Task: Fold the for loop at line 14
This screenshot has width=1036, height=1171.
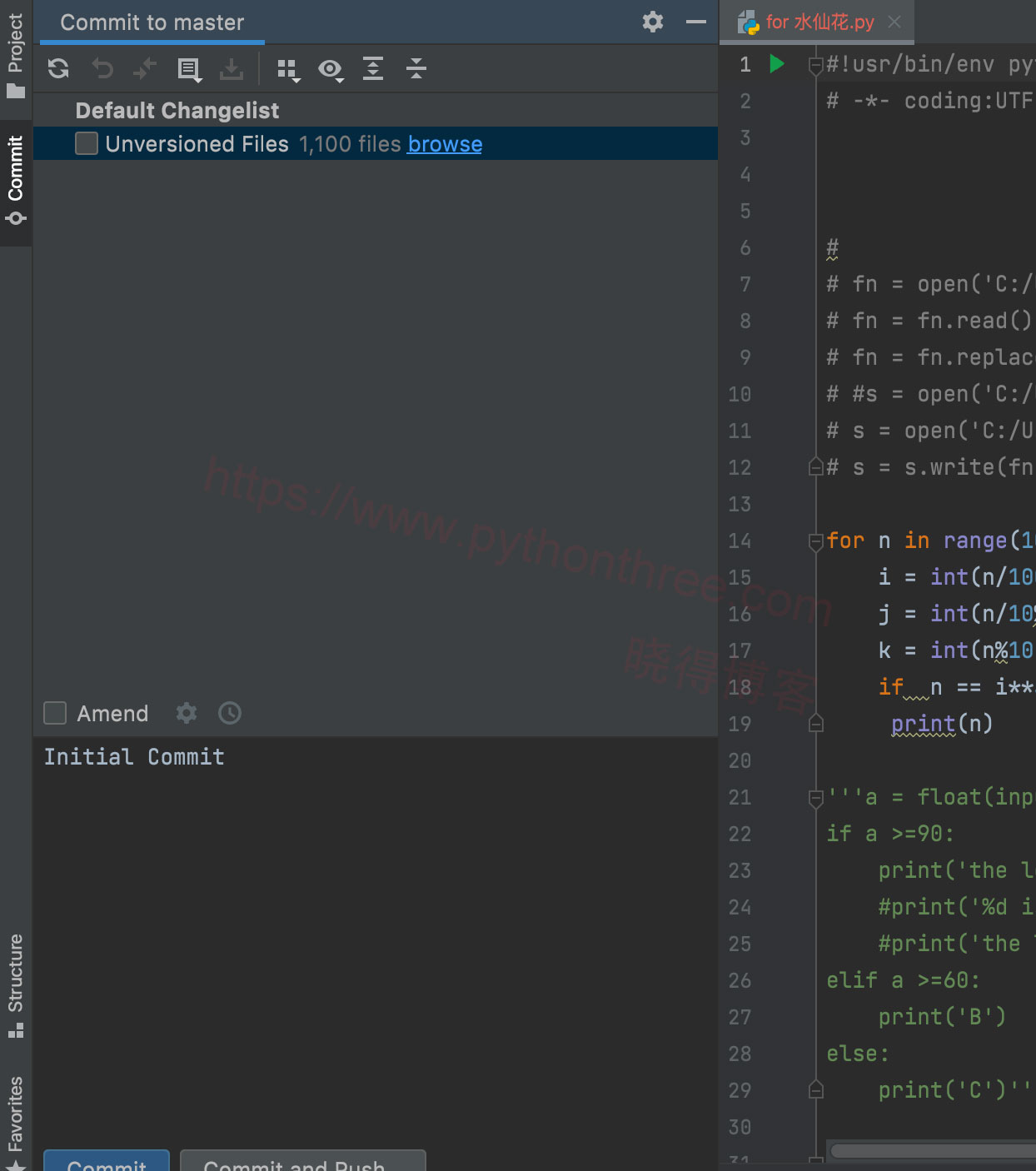Action: pyautogui.click(x=816, y=542)
